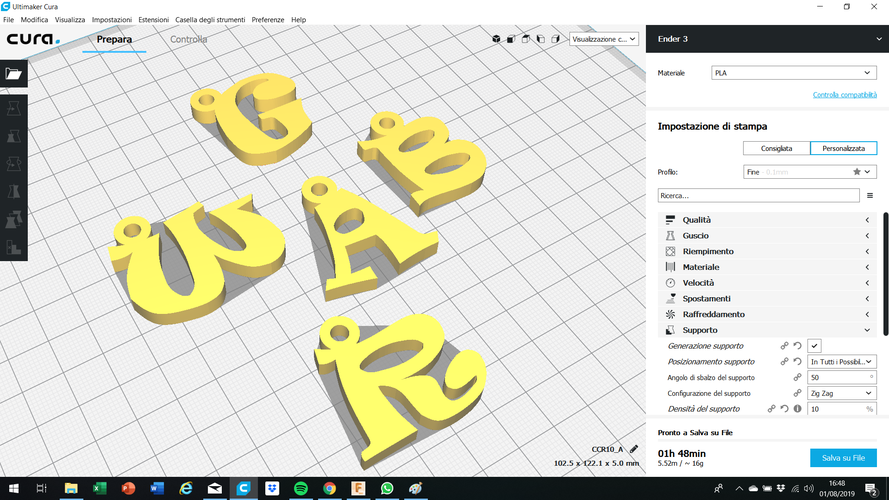889x500 pixels.
Task: Open Excel from the taskbar
Action: (x=100, y=488)
